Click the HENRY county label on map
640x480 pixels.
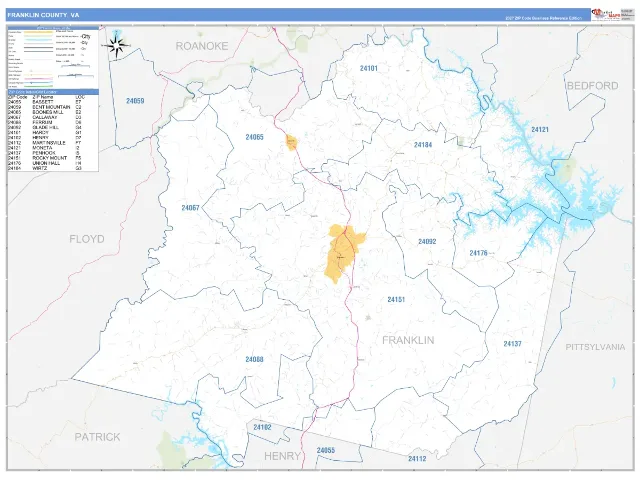point(282,456)
